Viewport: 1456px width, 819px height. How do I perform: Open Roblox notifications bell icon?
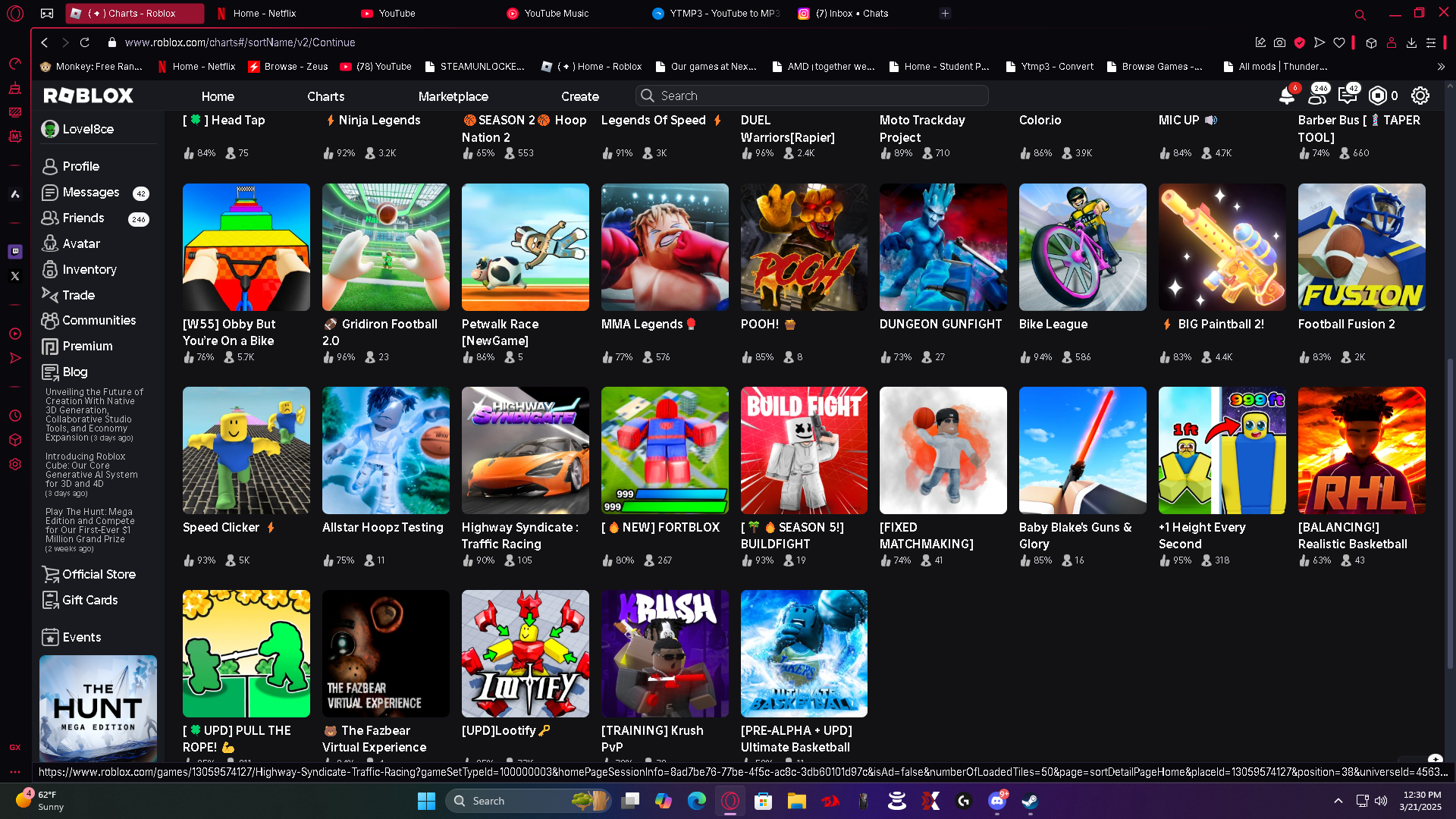pos(1286,96)
